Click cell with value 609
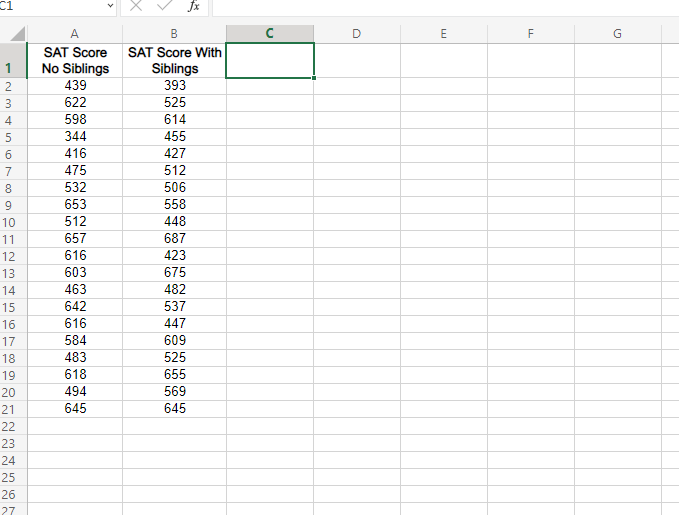 [x=175, y=341]
